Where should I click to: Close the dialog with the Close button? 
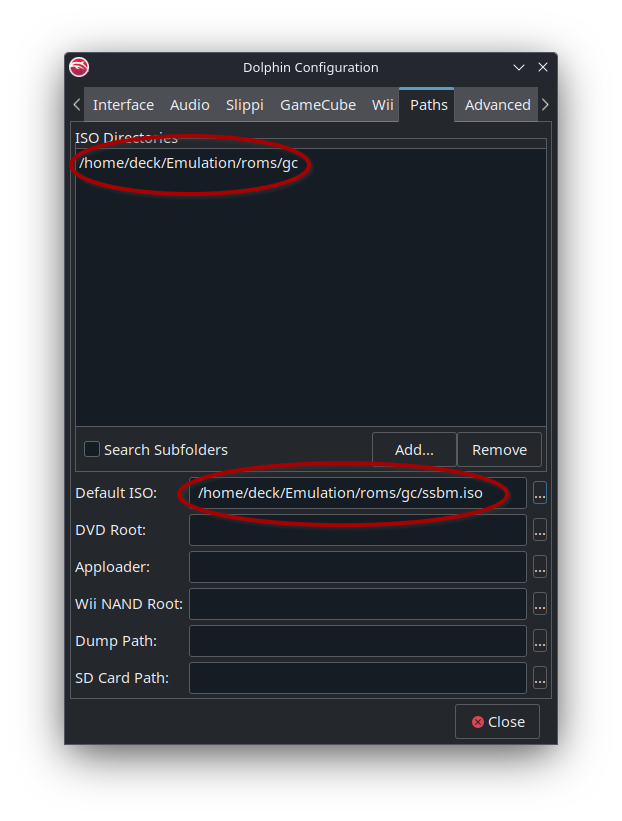coord(497,722)
